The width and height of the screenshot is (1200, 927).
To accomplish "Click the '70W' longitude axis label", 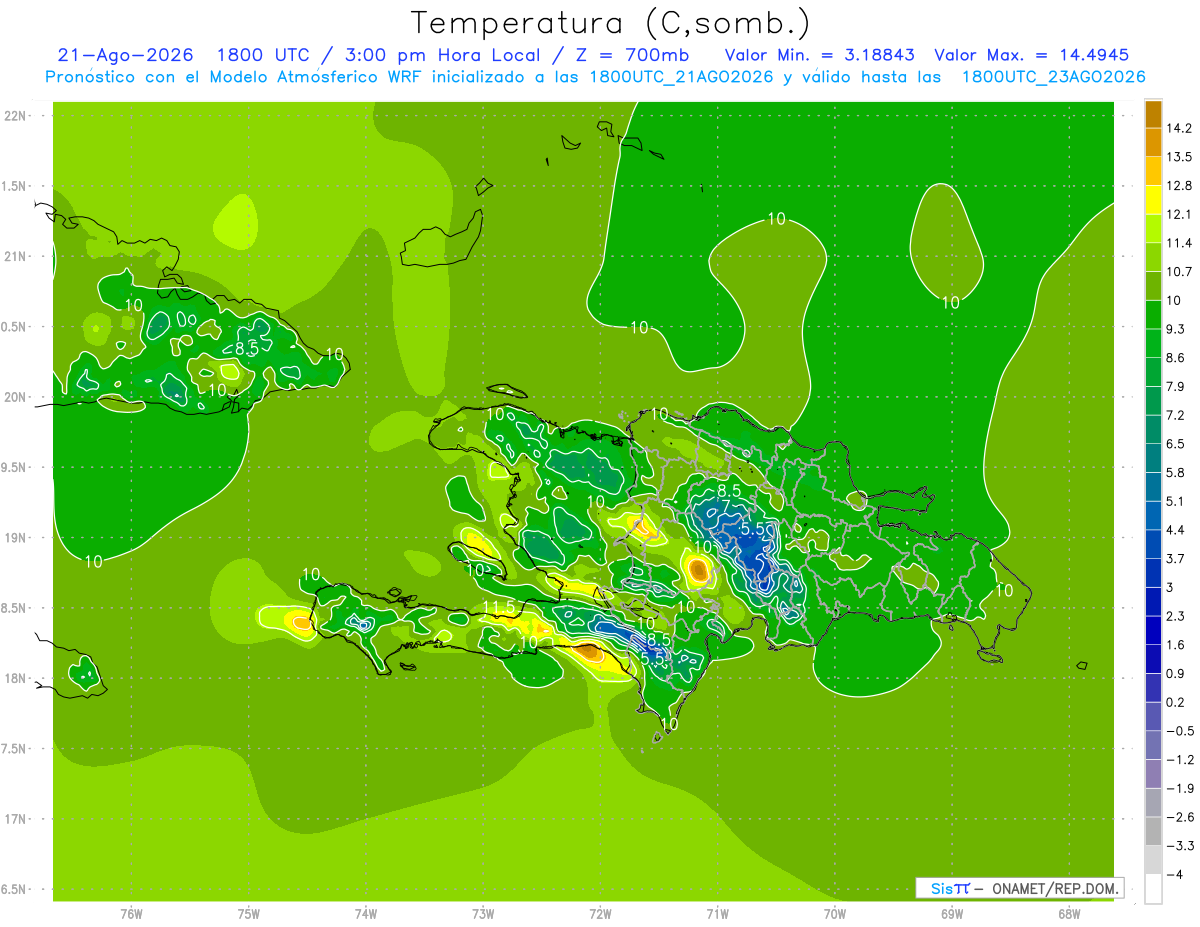I will (835, 914).
